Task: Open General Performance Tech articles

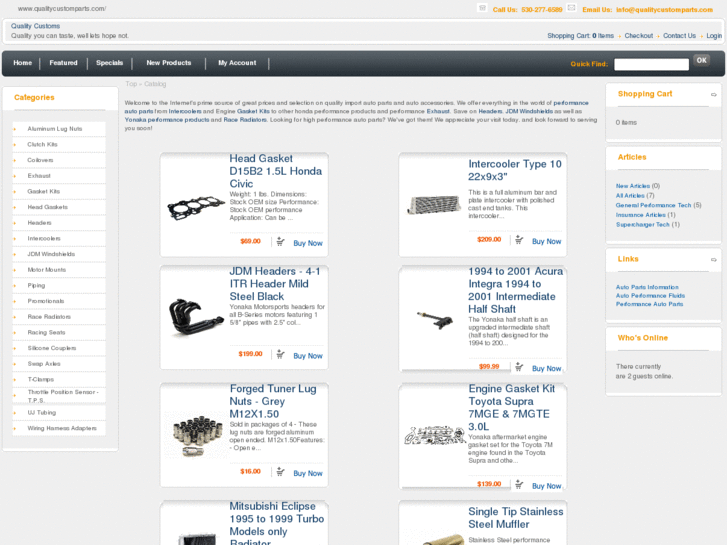Action: (653, 205)
